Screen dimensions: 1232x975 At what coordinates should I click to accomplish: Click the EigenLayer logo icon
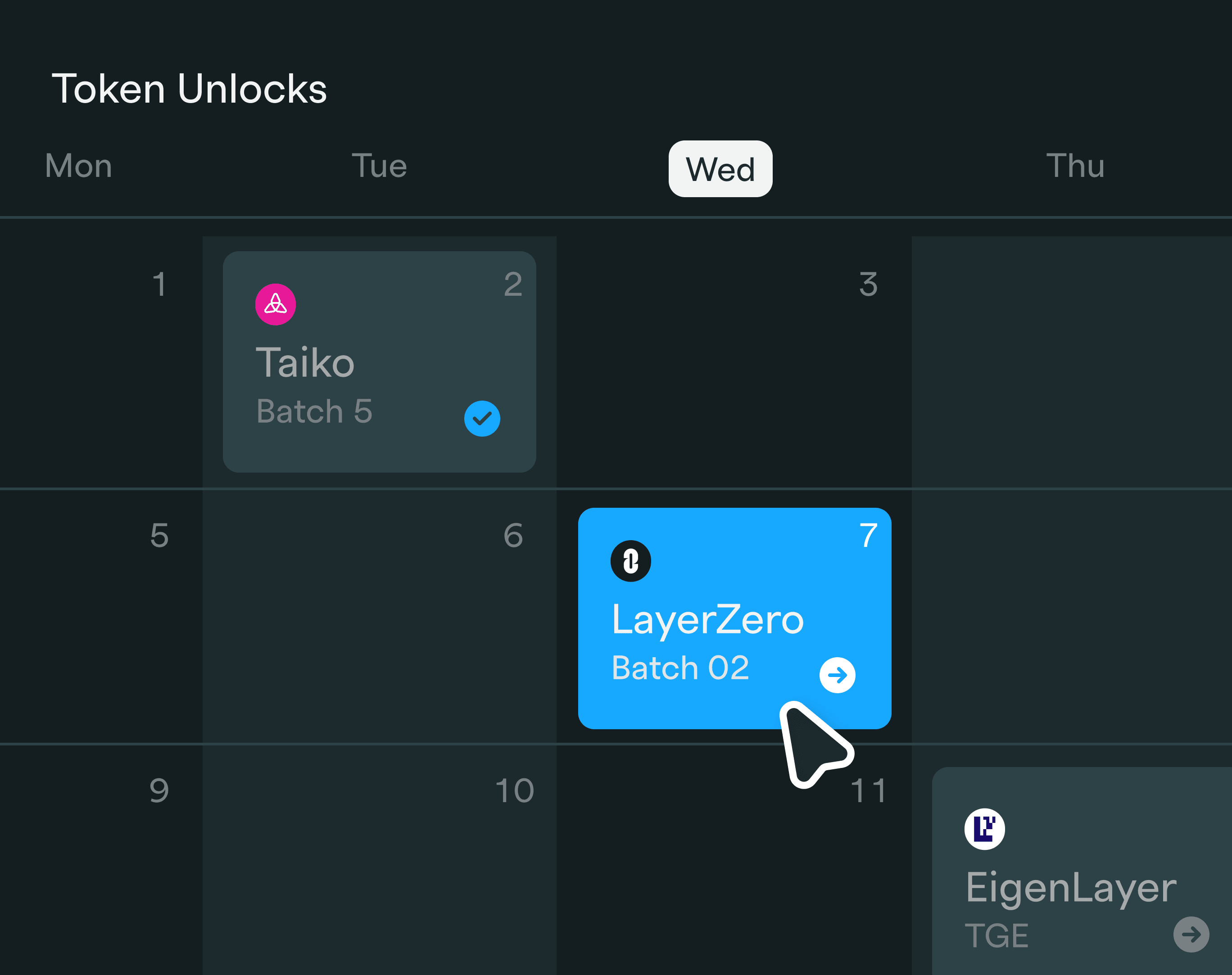click(x=984, y=830)
